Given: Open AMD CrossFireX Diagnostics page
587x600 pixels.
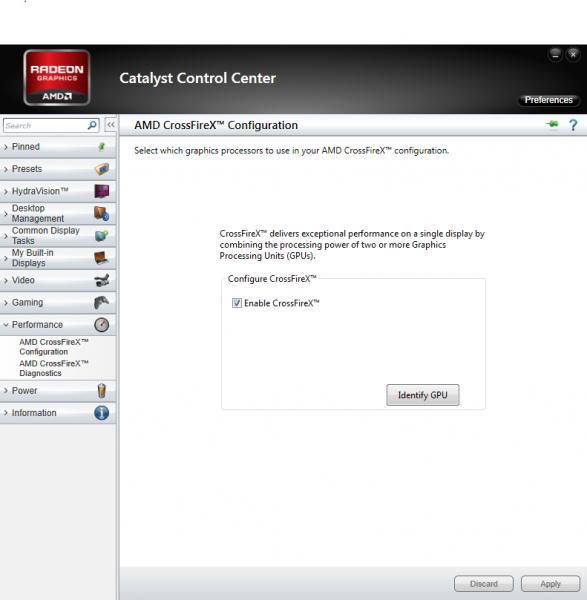Looking at the screenshot, I should tap(54, 368).
